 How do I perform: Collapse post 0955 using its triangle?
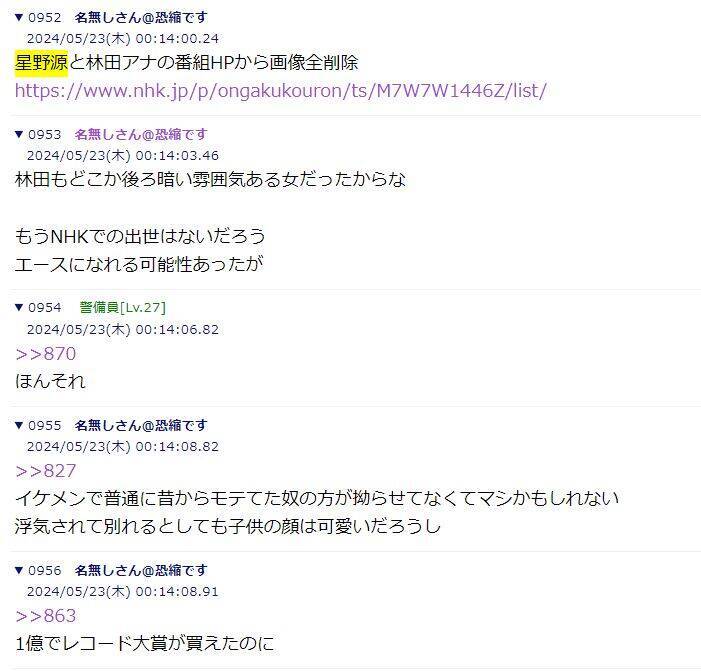coord(19,425)
